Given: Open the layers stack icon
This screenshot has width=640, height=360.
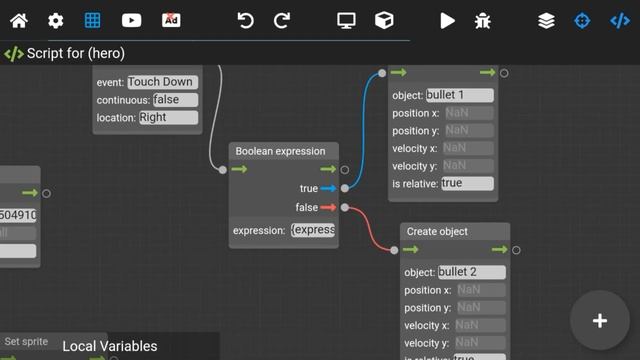Looking at the screenshot, I should [546, 20].
